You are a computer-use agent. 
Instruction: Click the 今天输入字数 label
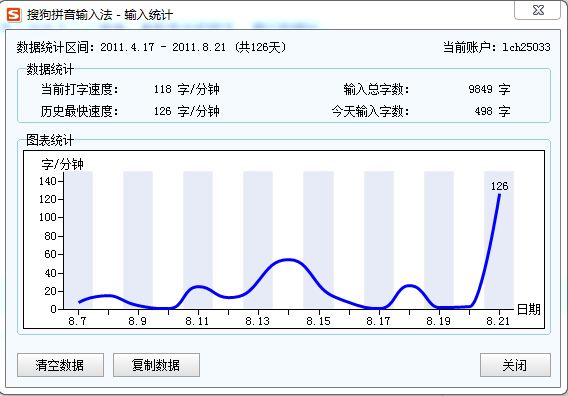(x=371, y=111)
